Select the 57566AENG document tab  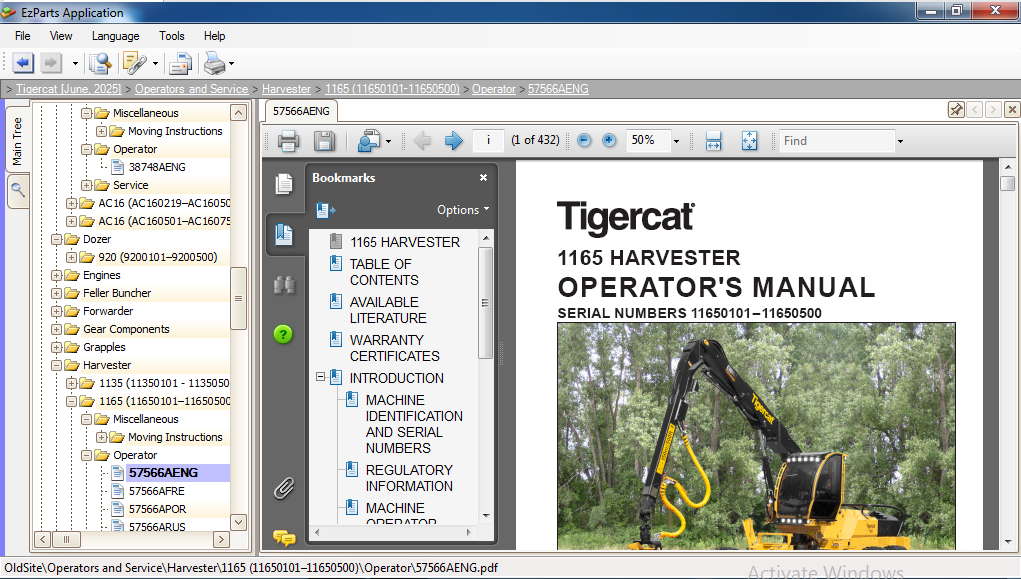click(x=301, y=111)
